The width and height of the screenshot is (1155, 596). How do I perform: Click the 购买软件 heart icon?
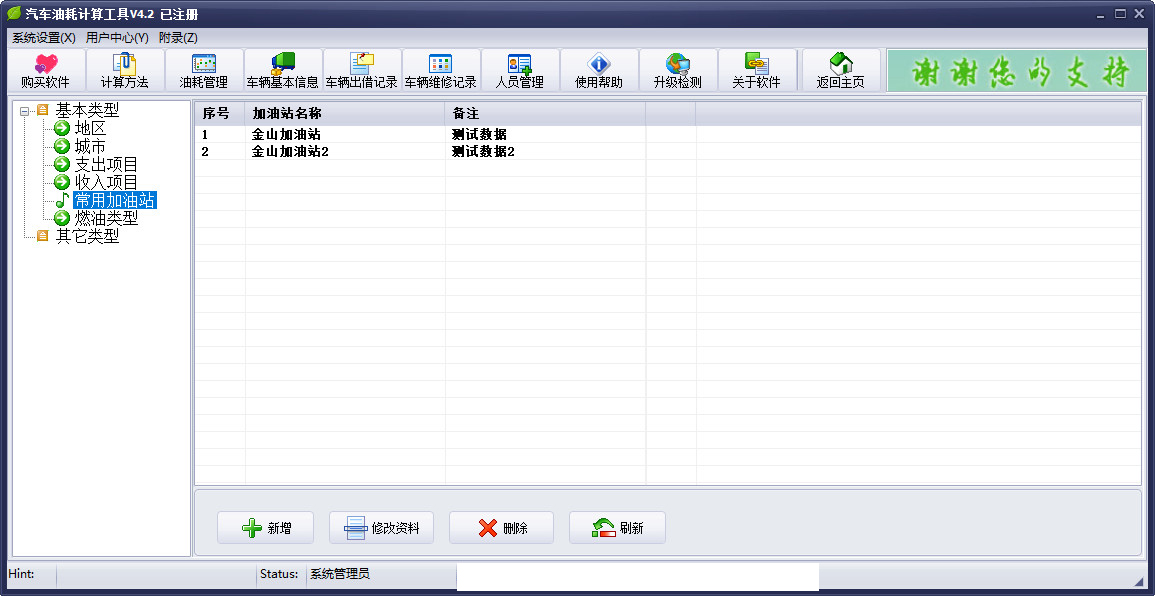tap(46, 64)
